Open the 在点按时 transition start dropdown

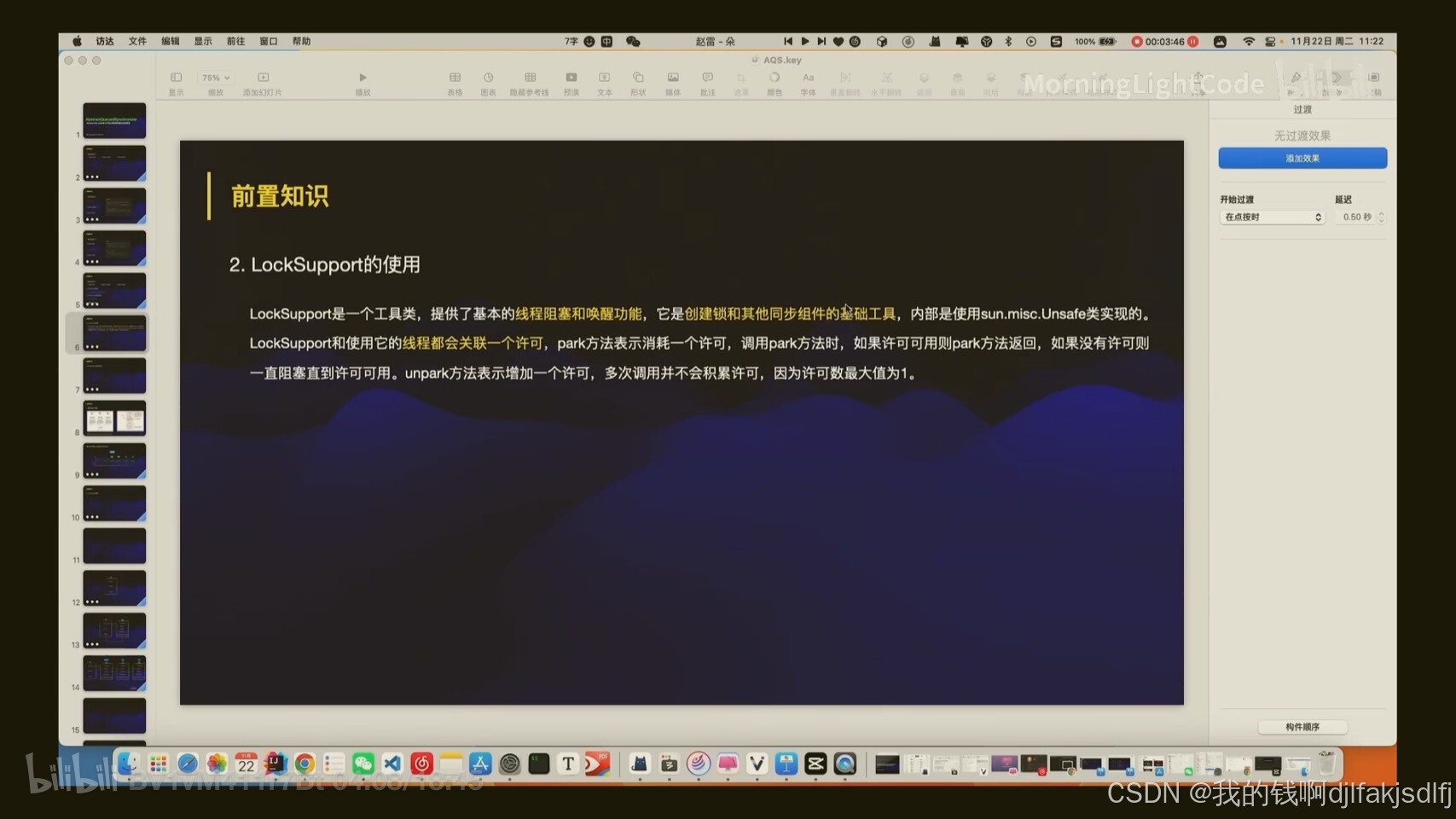(1271, 218)
